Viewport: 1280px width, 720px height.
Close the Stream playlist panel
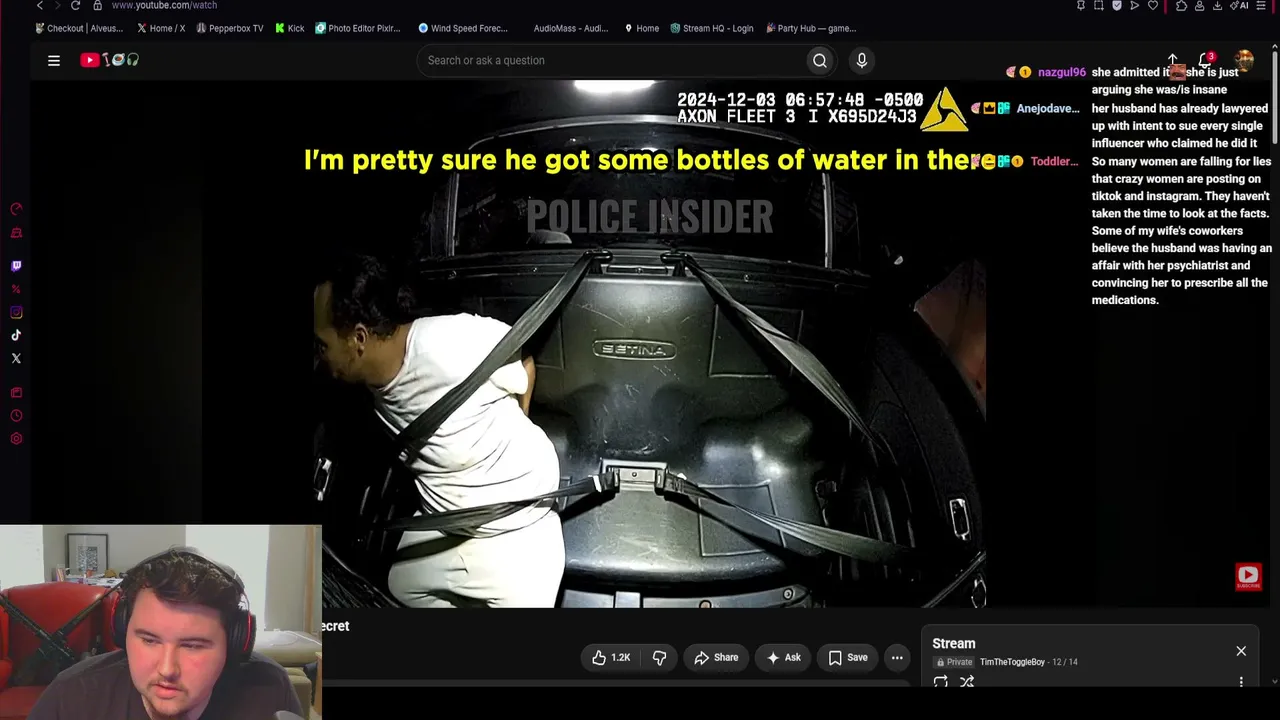pyautogui.click(x=1241, y=651)
